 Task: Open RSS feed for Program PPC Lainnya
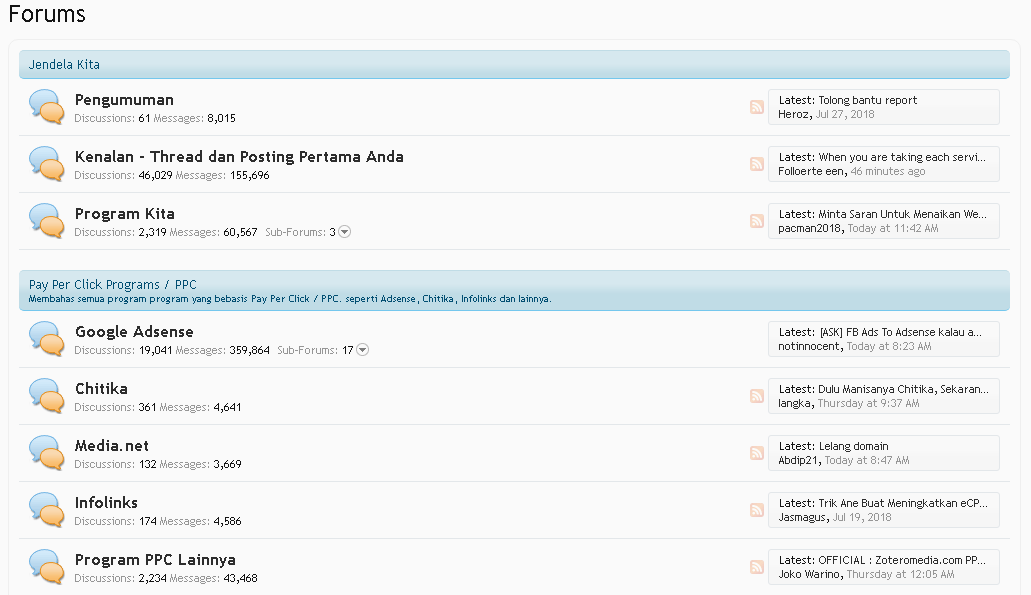click(x=757, y=567)
